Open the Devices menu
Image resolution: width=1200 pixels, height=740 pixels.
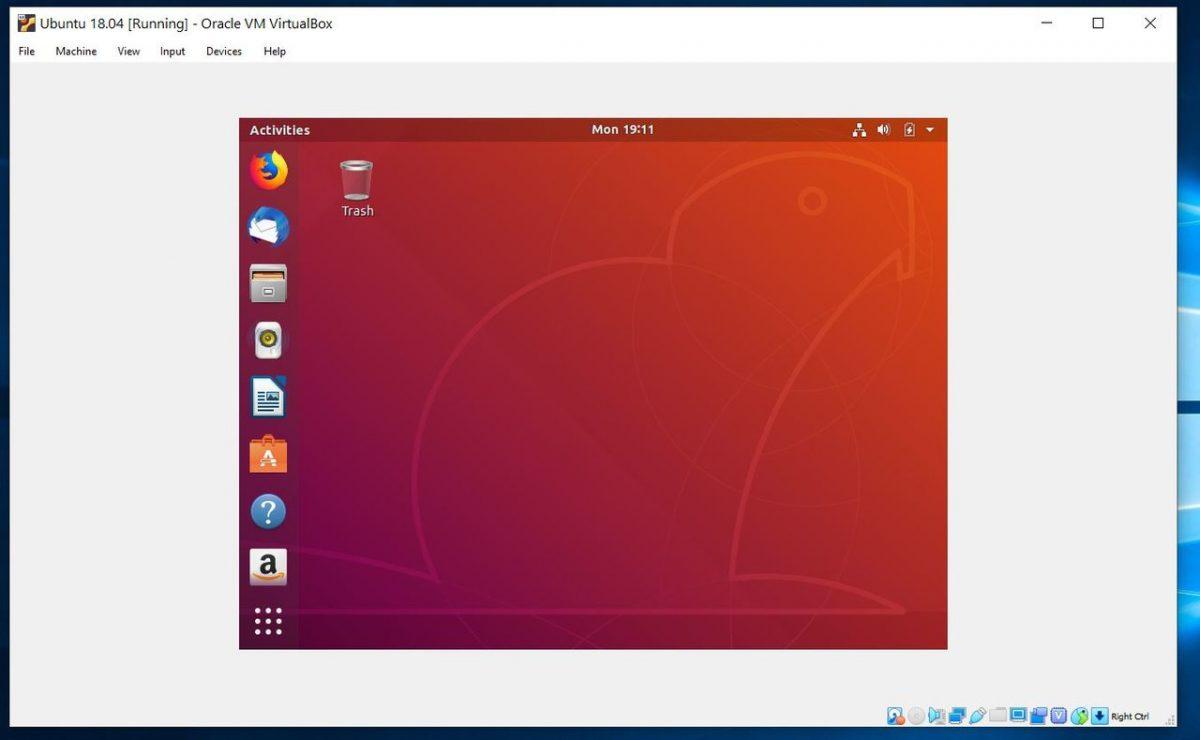[224, 51]
